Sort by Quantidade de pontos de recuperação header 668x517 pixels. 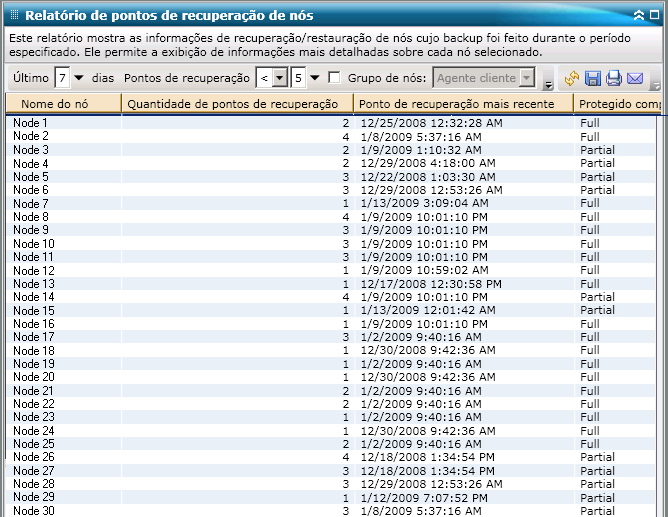pos(237,104)
